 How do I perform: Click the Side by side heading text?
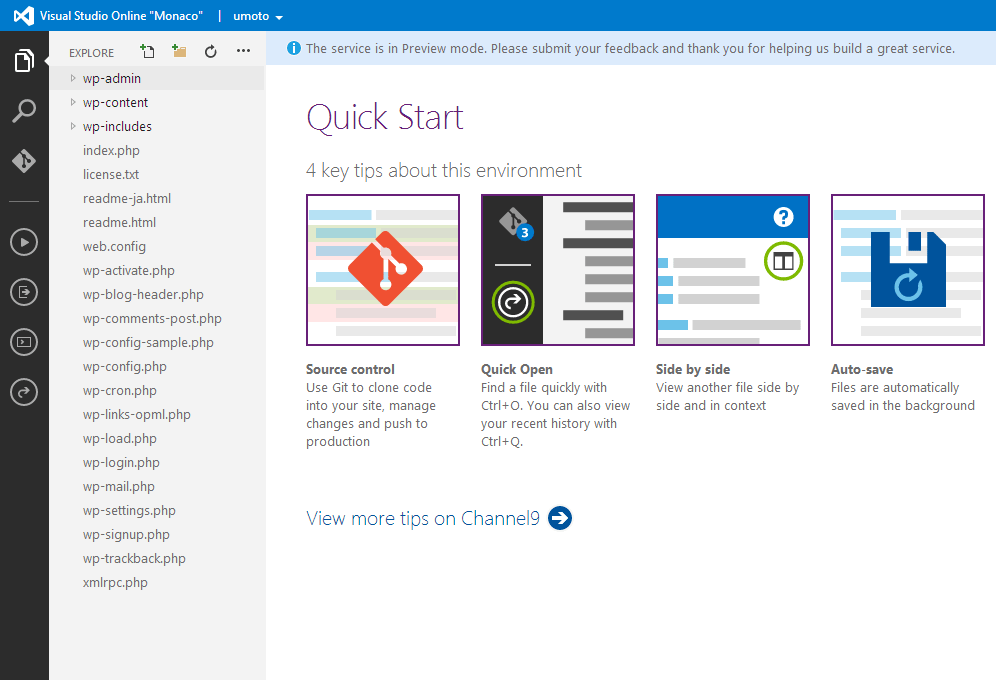click(x=693, y=370)
